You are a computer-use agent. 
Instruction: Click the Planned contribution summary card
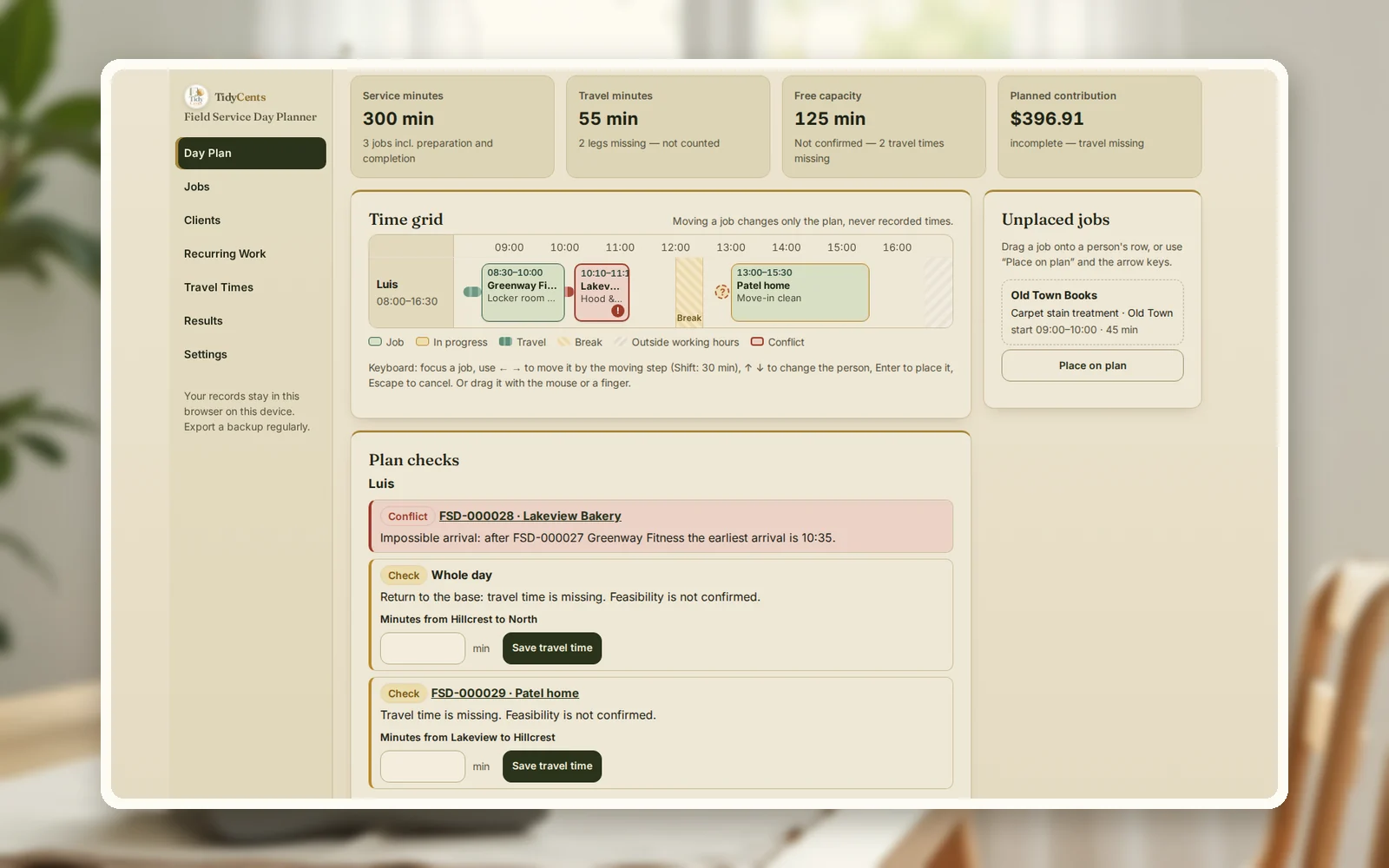click(x=1100, y=127)
